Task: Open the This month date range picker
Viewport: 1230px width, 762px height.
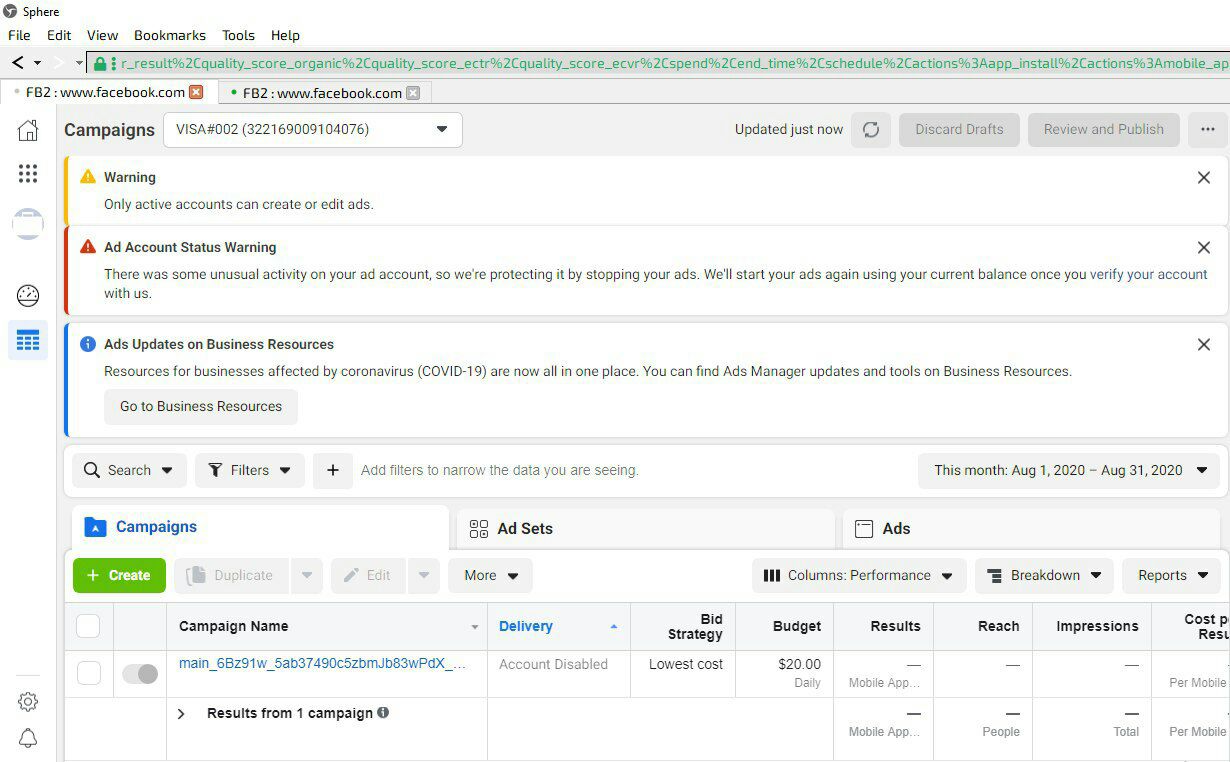Action: point(1070,470)
